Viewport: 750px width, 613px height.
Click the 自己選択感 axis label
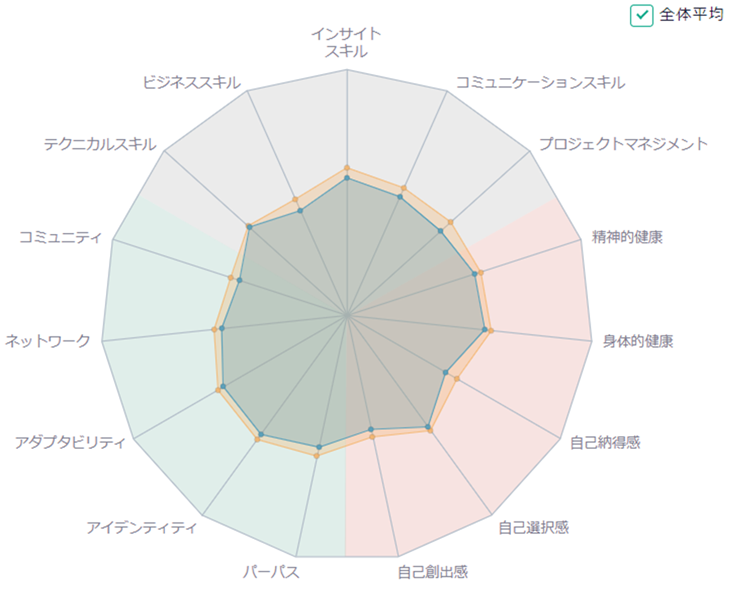[533, 527]
